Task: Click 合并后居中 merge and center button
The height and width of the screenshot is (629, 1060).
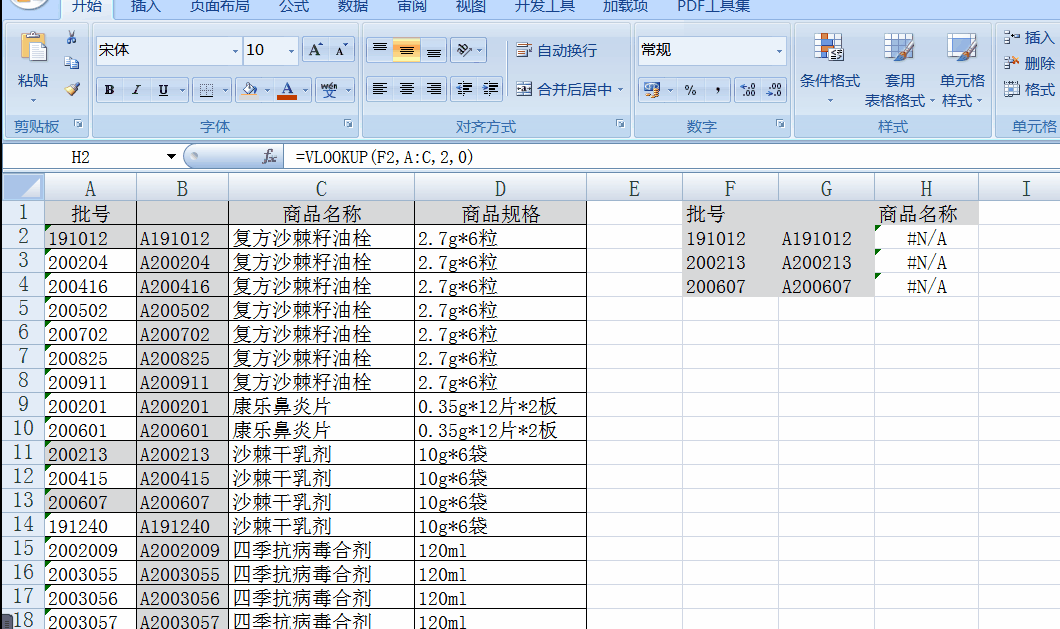Action: pos(564,89)
